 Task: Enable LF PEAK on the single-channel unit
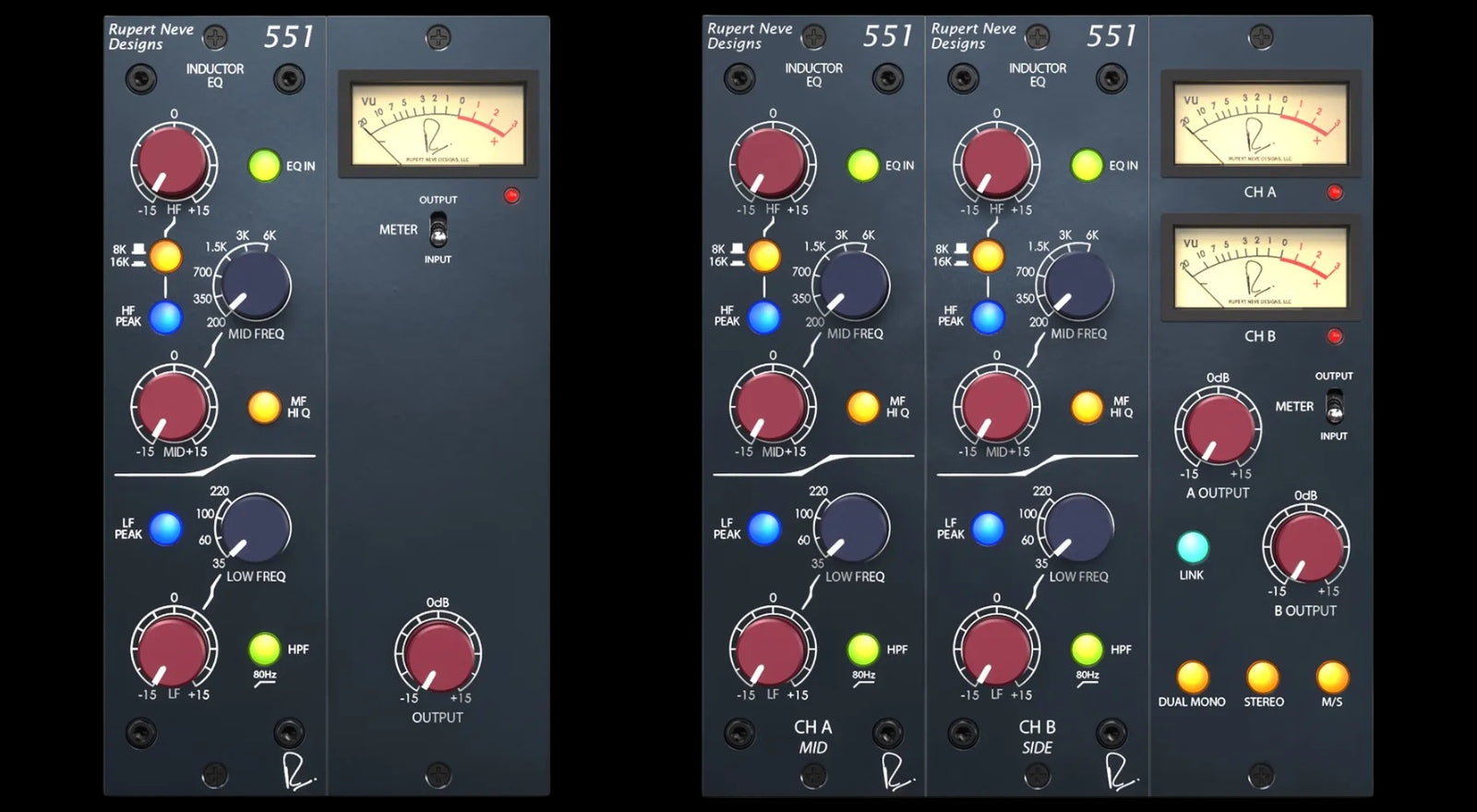point(166,529)
